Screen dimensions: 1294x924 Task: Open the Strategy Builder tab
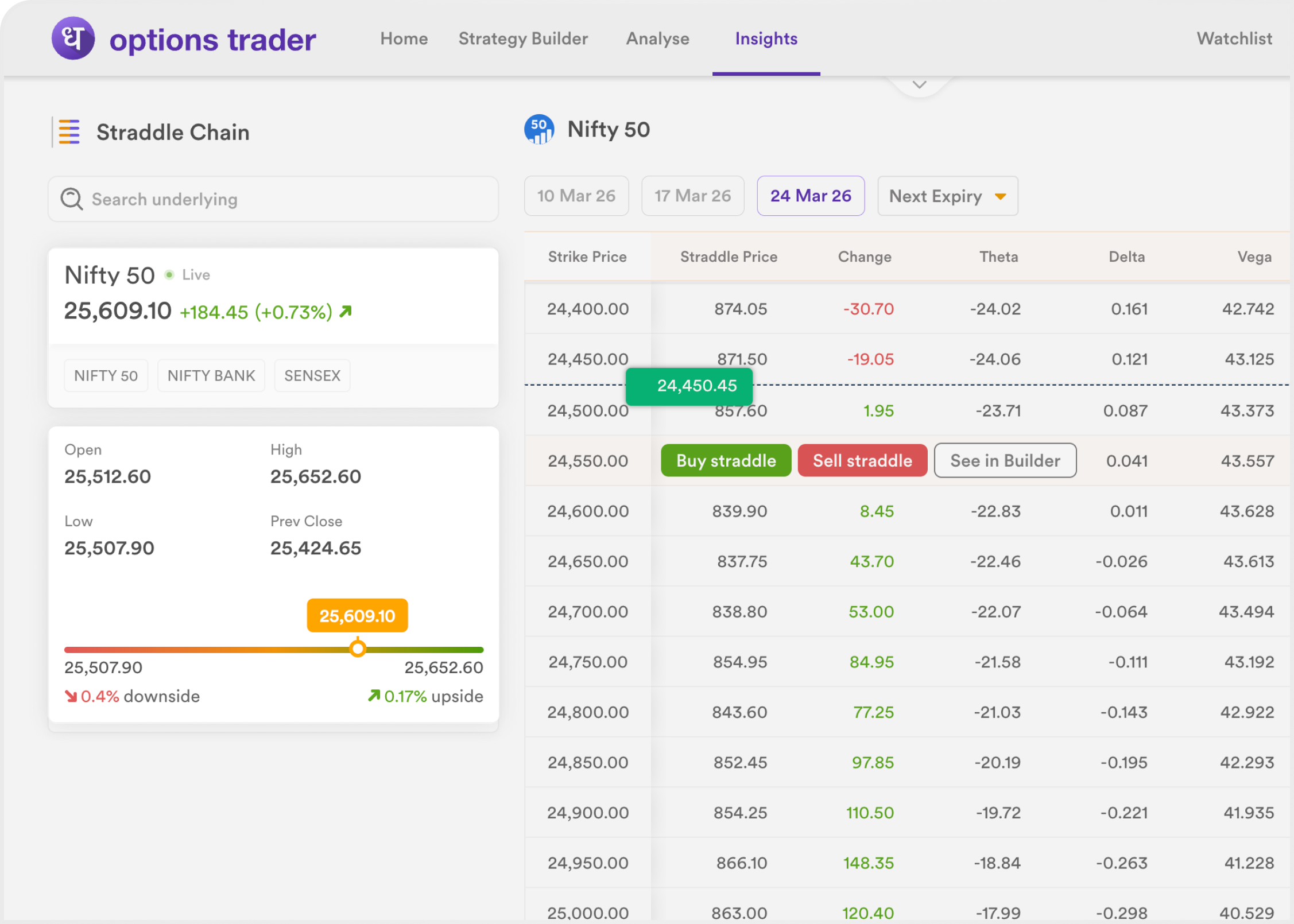pyautogui.click(x=523, y=38)
